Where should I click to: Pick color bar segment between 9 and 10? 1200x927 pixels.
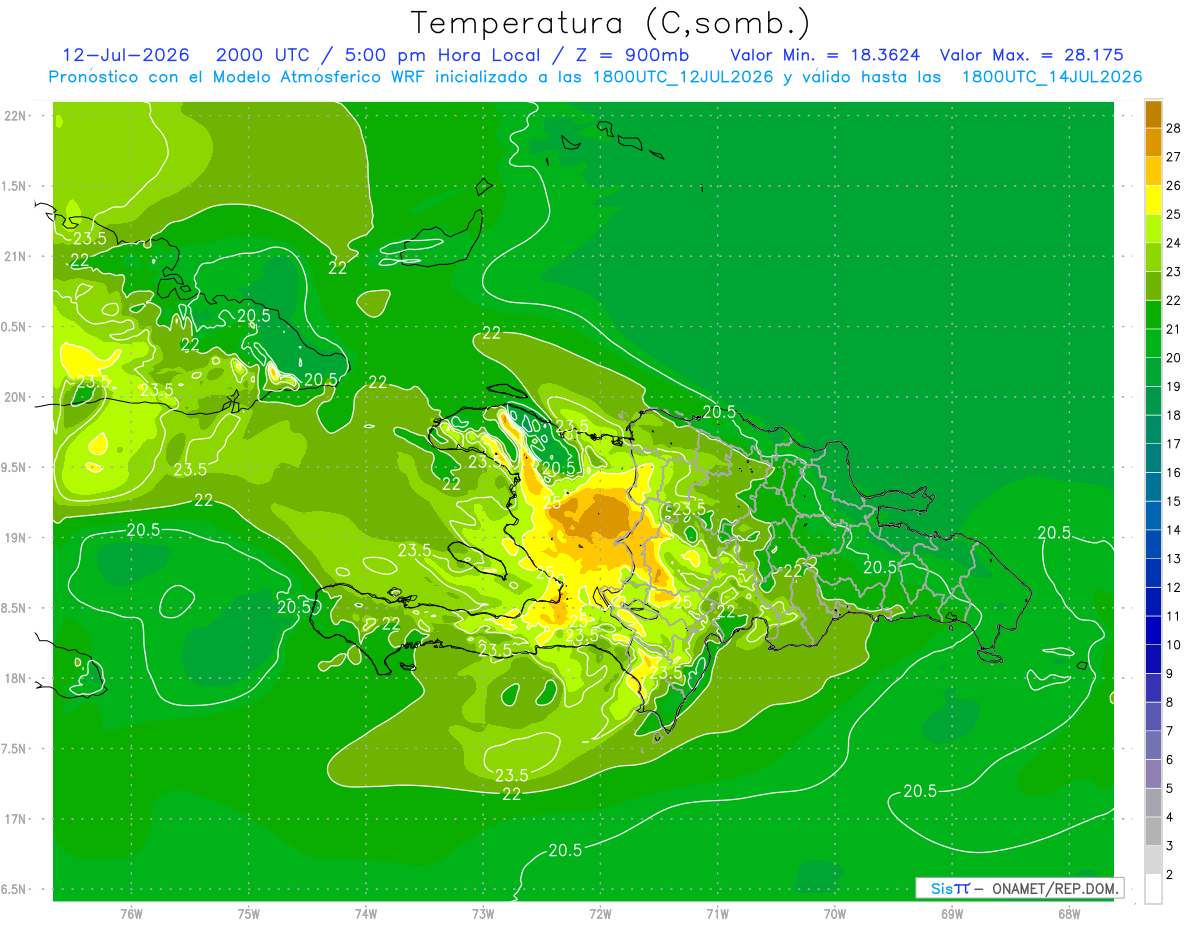pos(1153,659)
